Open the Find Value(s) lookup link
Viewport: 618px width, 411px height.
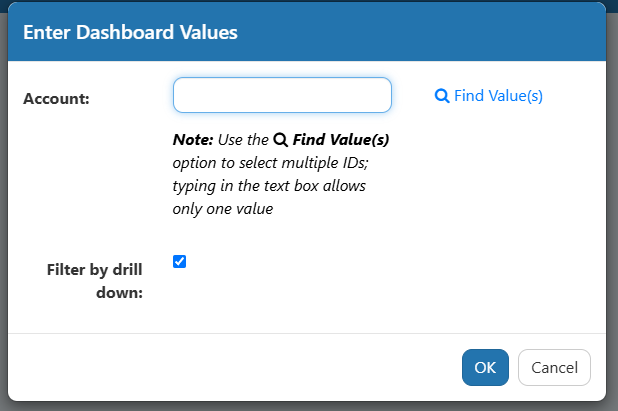[x=489, y=96]
